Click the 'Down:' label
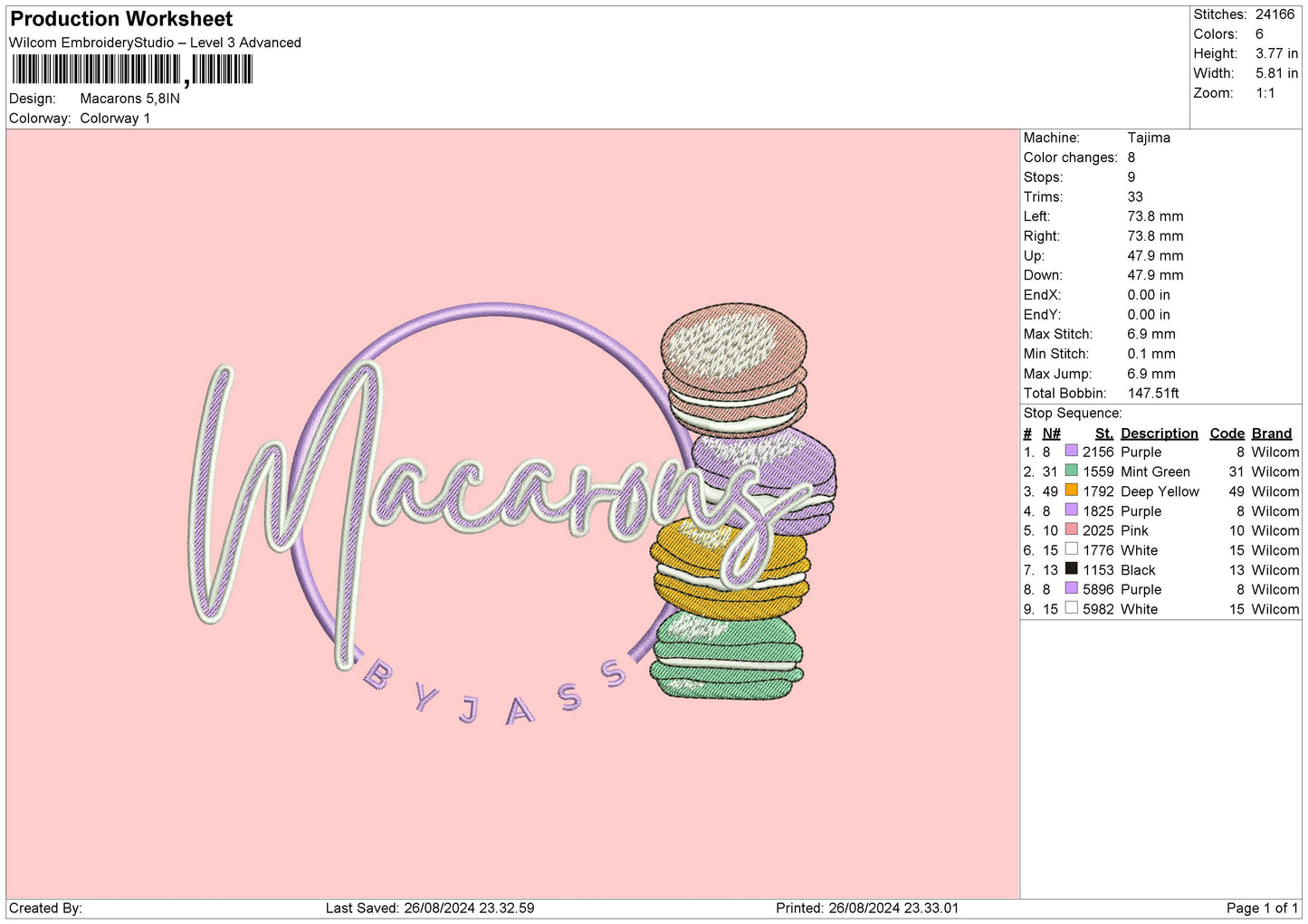The image size is (1308, 924). pyautogui.click(x=1043, y=275)
